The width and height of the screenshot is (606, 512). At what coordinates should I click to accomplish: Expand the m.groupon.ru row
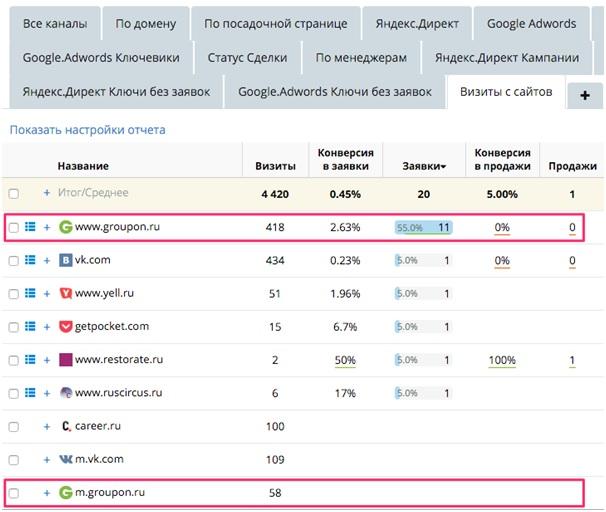click(47, 493)
